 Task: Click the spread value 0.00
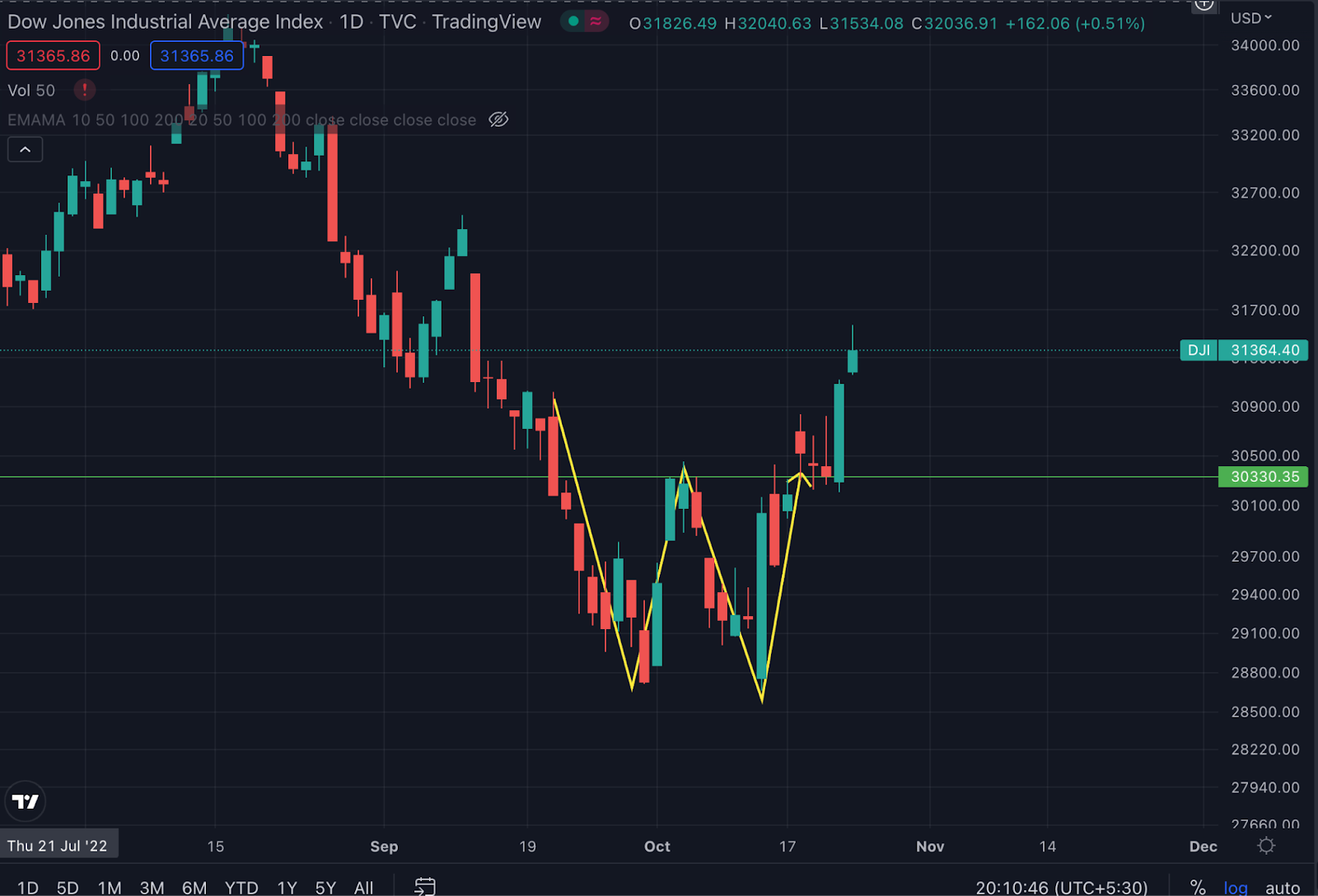(x=125, y=56)
